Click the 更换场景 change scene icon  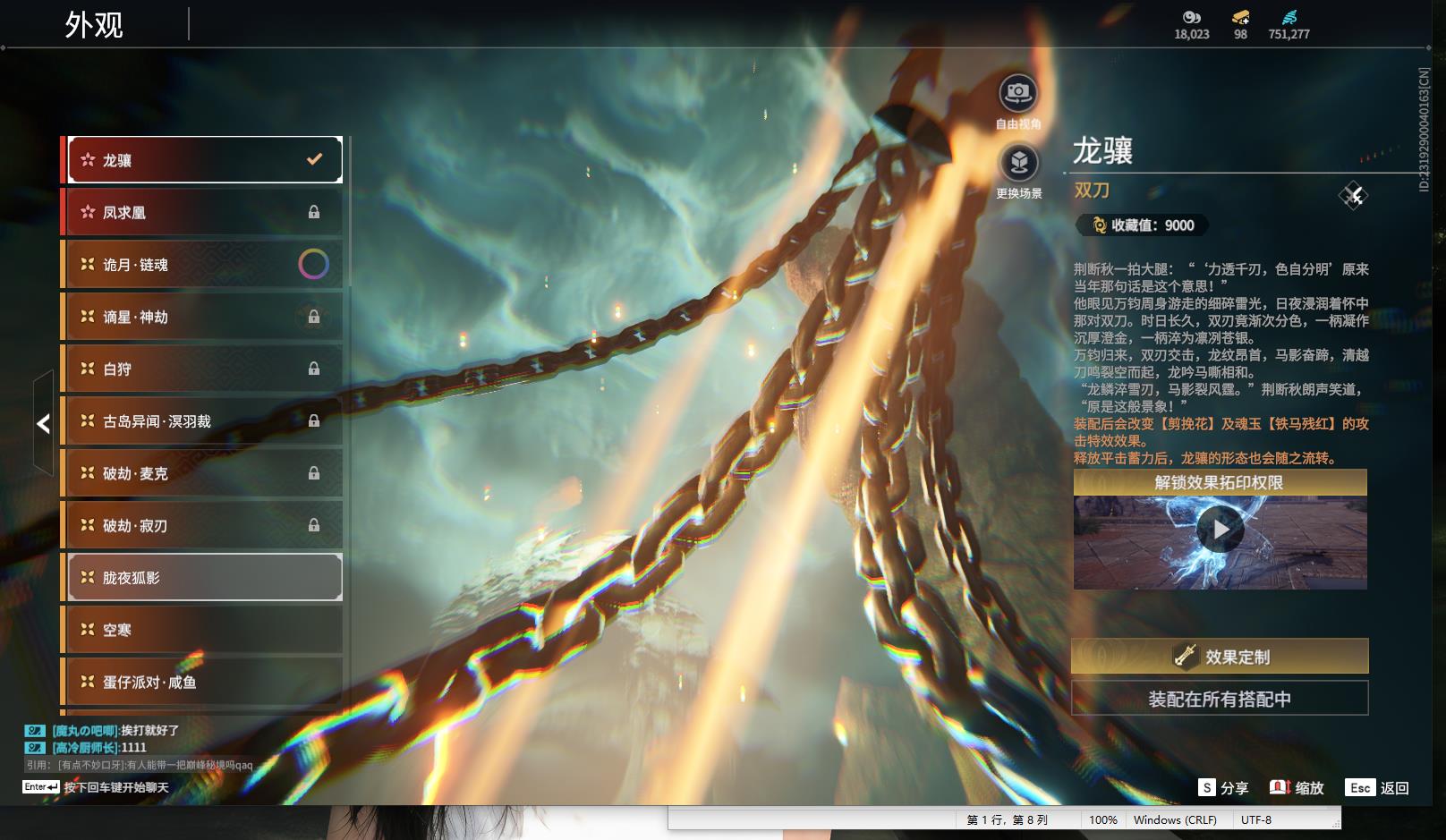(x=1018, y=163)
